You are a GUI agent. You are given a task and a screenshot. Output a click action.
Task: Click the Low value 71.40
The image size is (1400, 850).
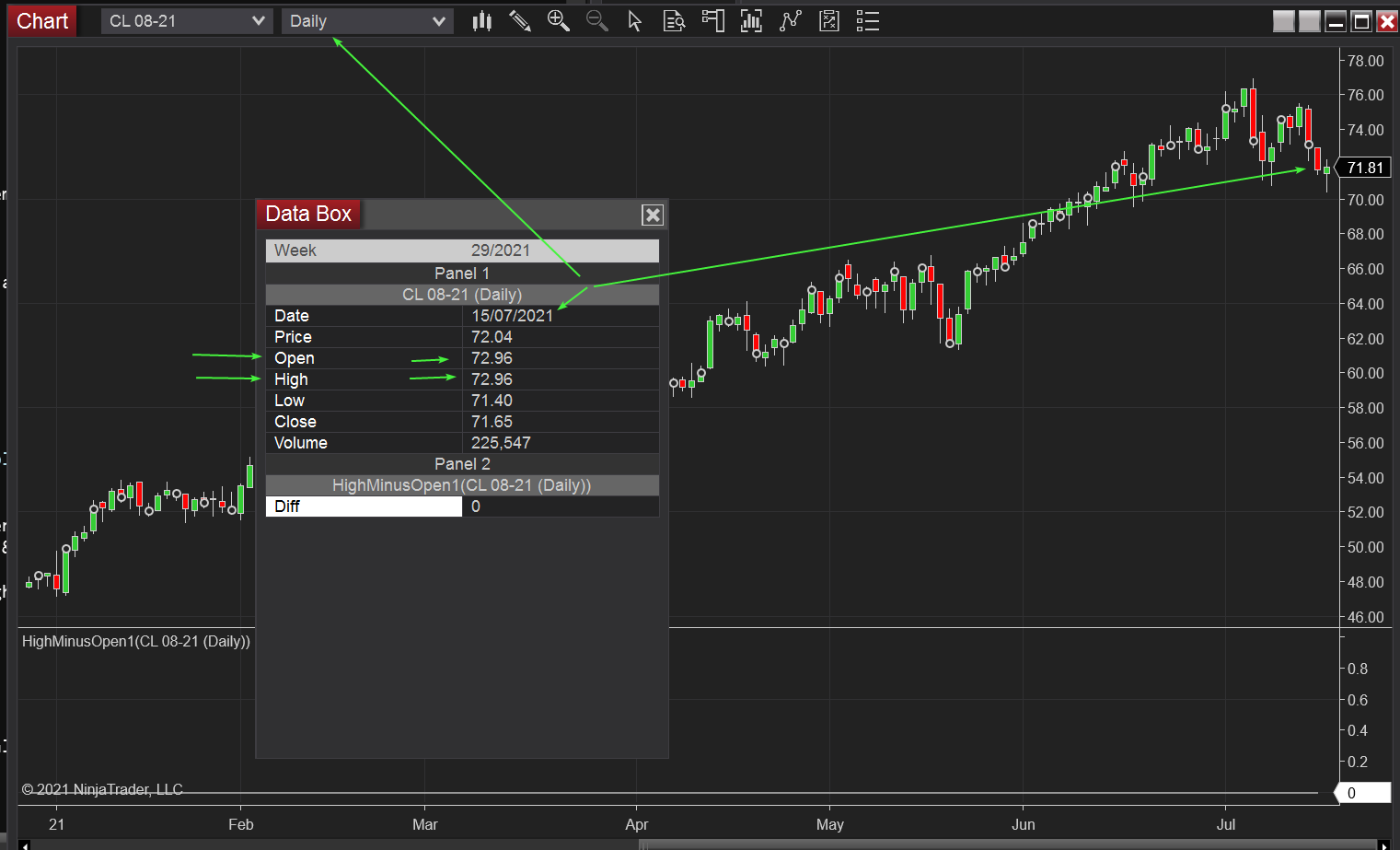click(x=492, y=401)
